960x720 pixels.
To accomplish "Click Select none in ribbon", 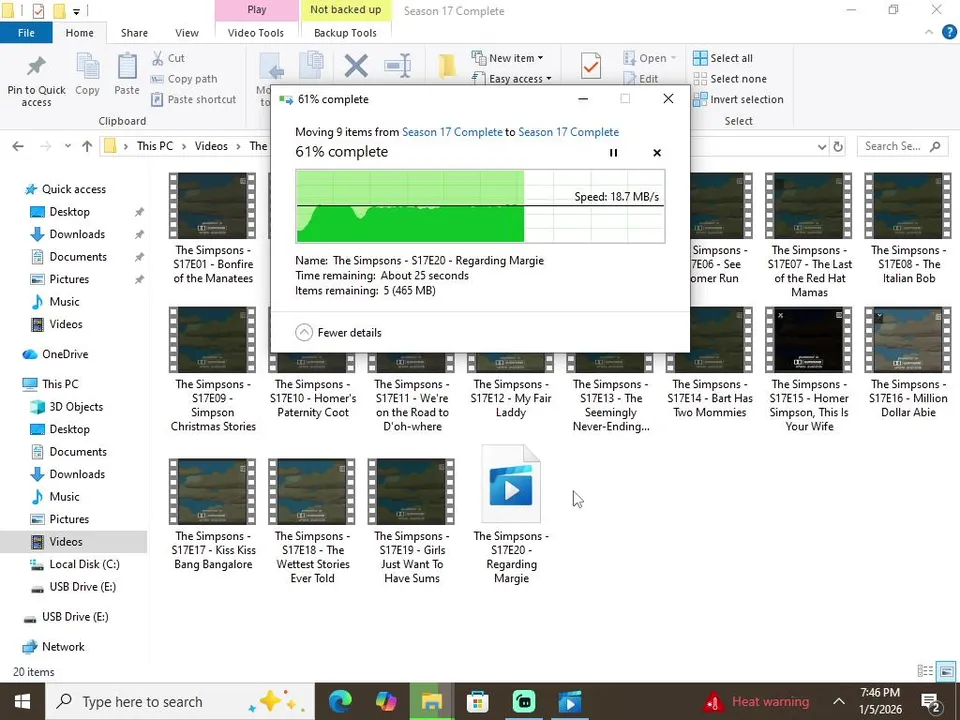I will (x=730, y=79).
